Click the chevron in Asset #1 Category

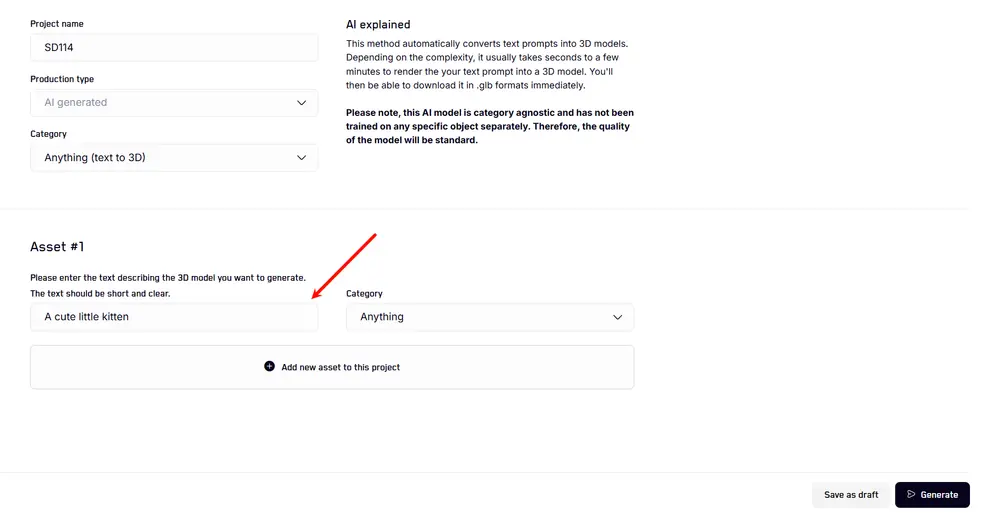(617, 317)
